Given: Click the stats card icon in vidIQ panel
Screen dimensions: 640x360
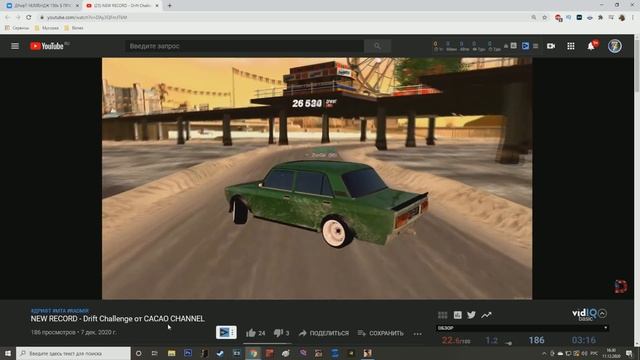Looking at the screenshot, I should tap(458, 315).
